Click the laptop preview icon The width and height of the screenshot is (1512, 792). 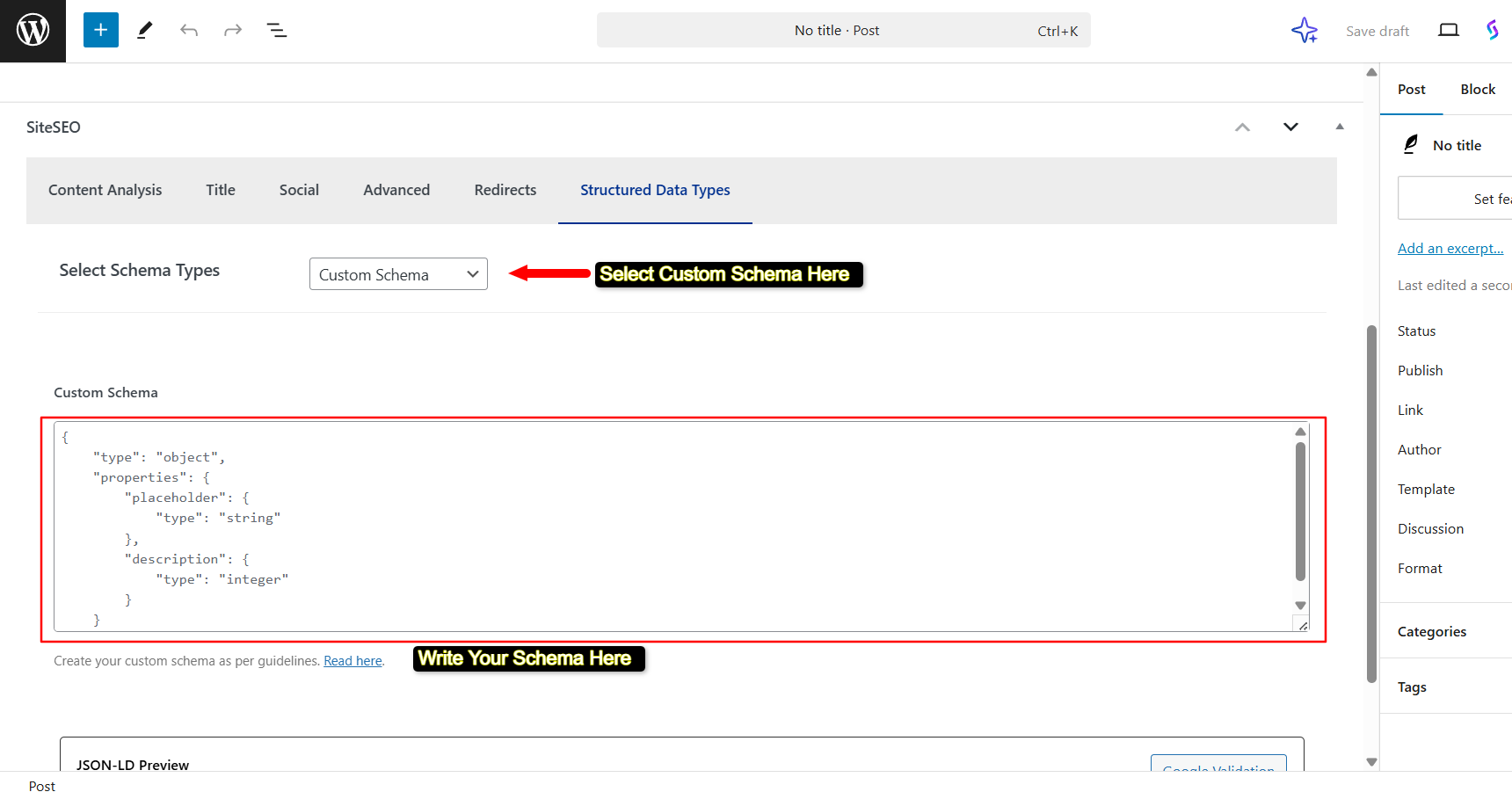(1449, 31)
